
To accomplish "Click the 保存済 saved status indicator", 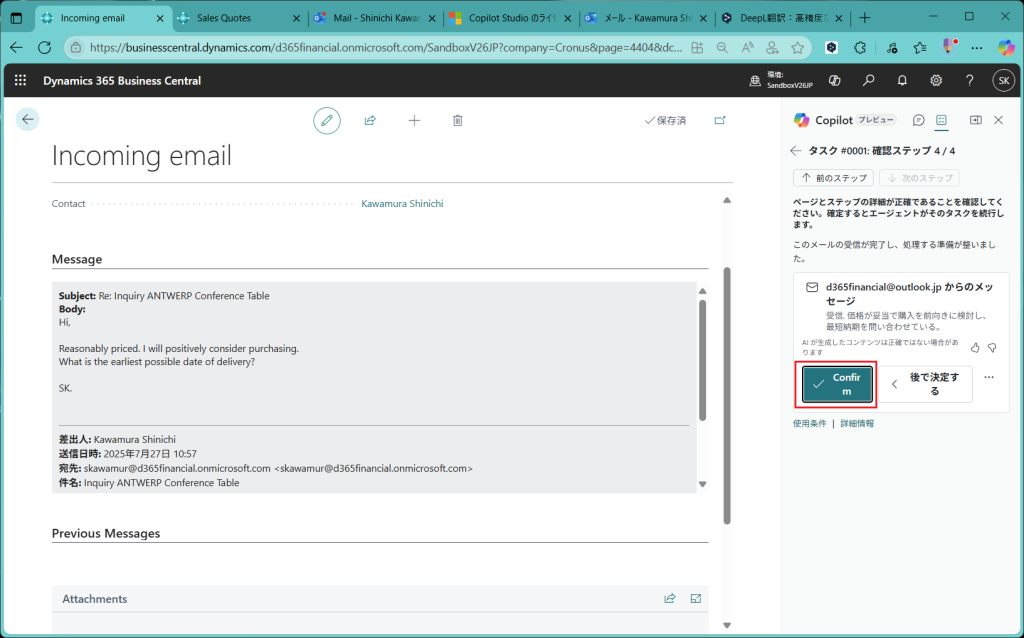I will [665, 121].
